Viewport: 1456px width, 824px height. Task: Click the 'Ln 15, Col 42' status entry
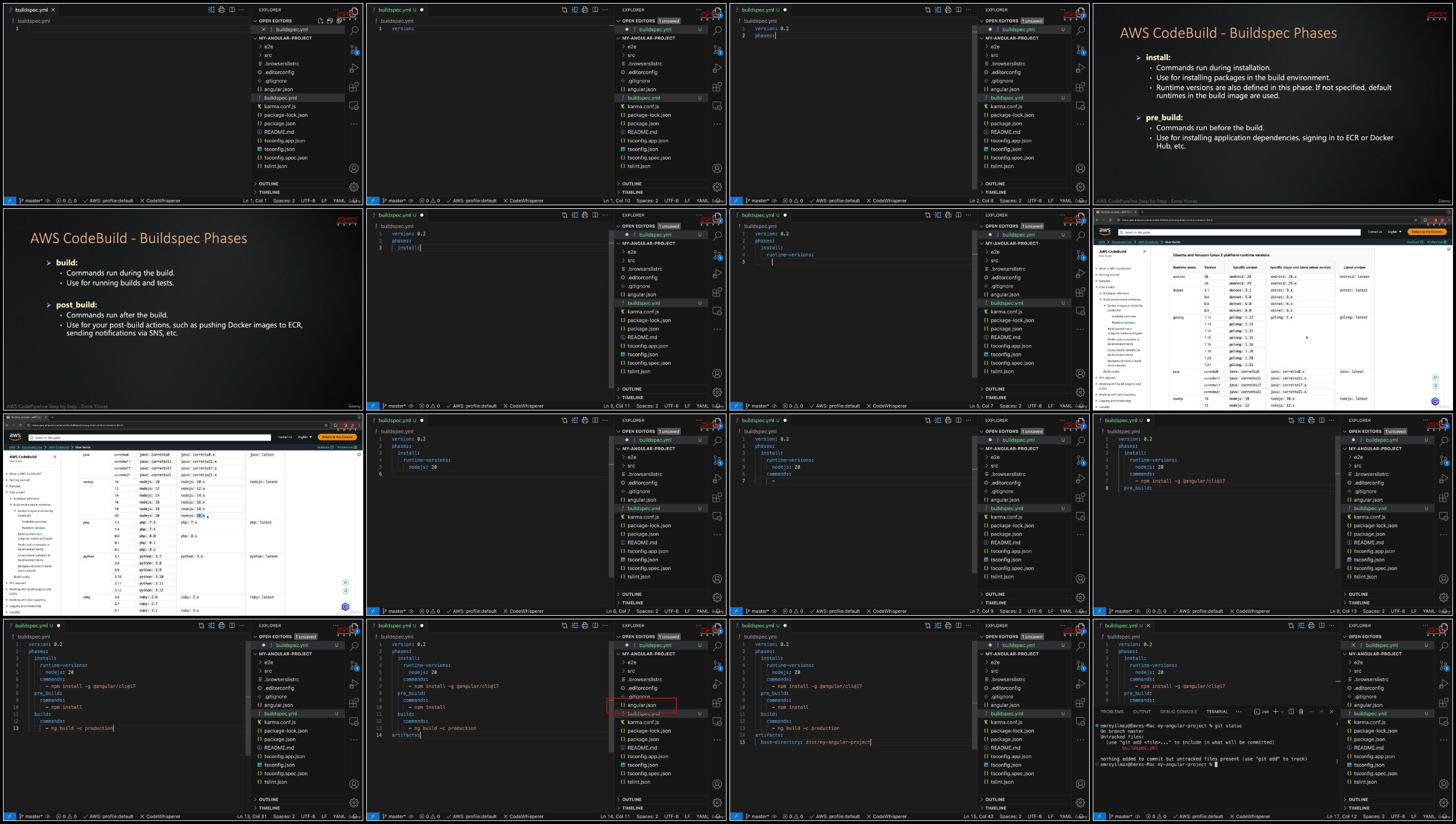pos(978,817)
